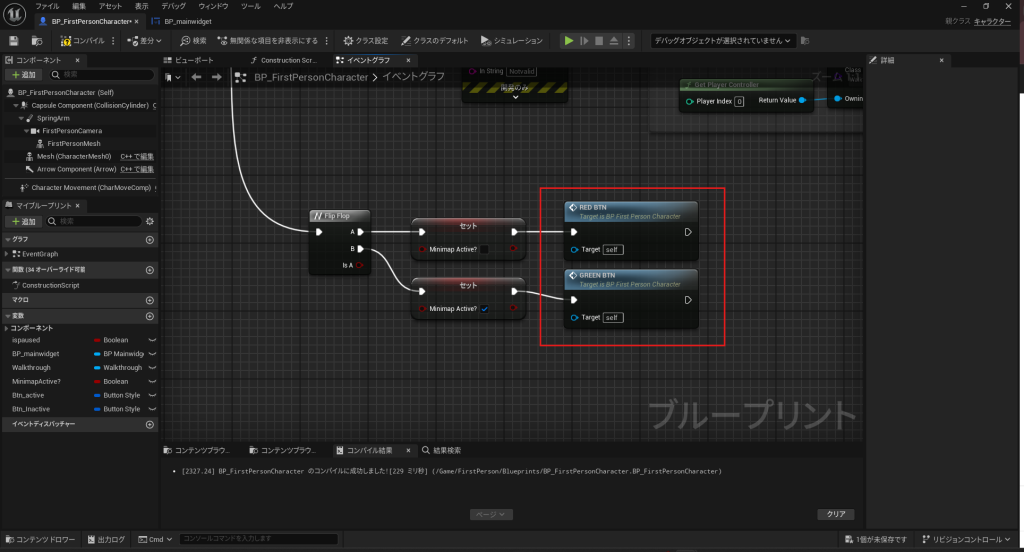Open コンテンツドロワー (Content Drawer)
This screenshot has width=1024, height=552.
click(42, 540)
